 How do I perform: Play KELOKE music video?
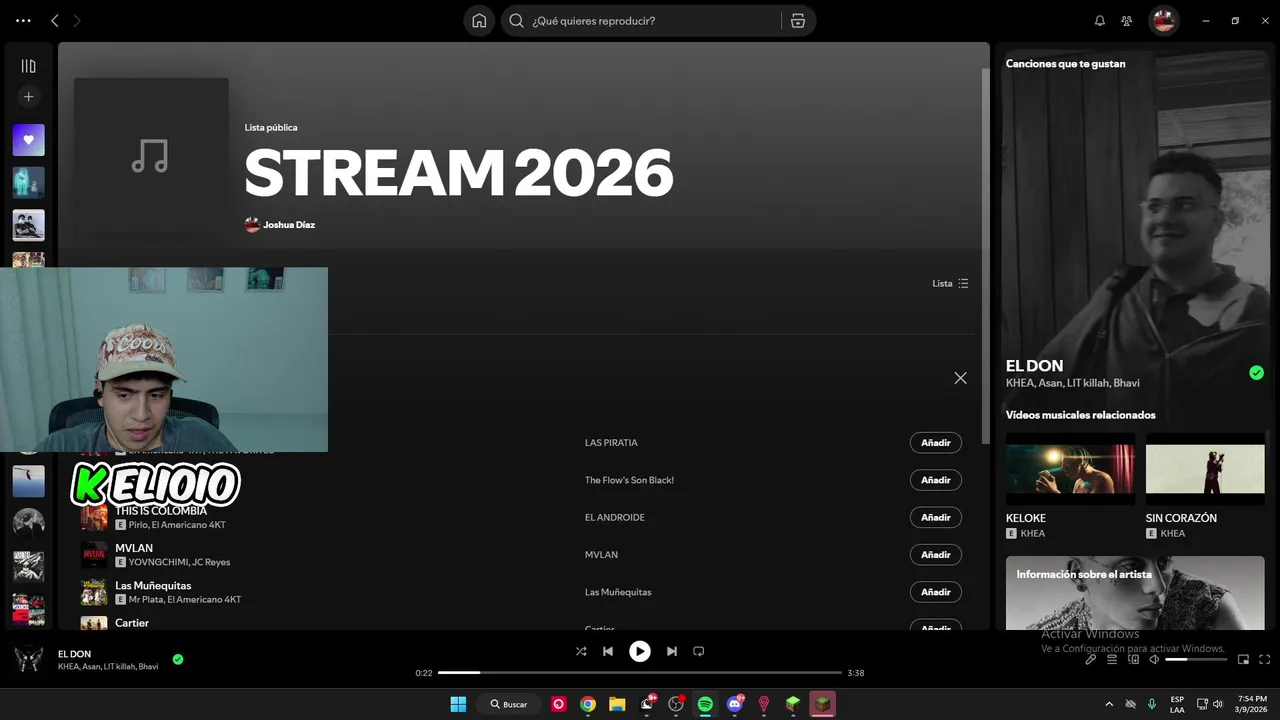pos(1070,468)
